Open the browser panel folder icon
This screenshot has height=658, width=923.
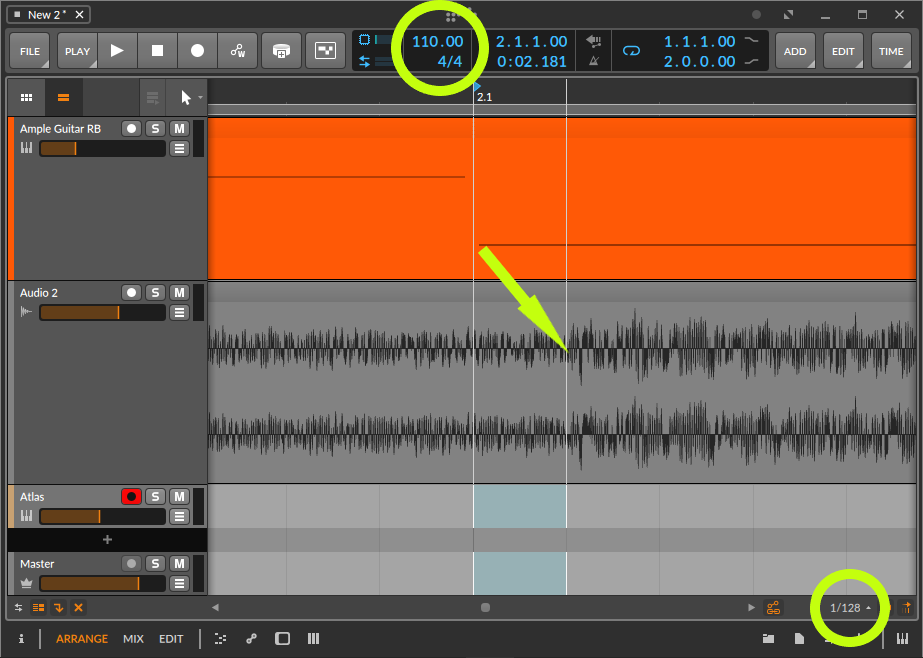click(769, 638)
